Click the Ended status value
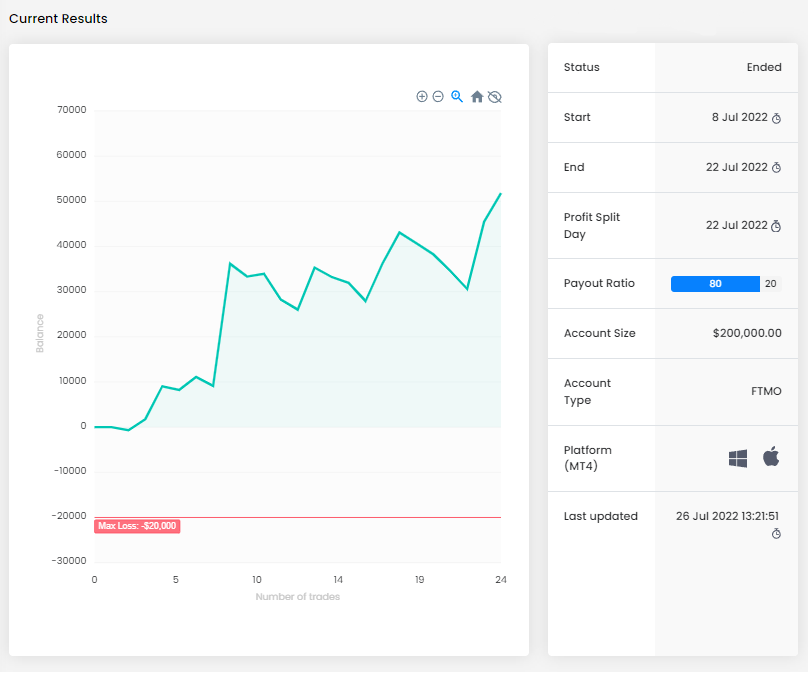This screenshot has width=808, height=673. point(764,68)
